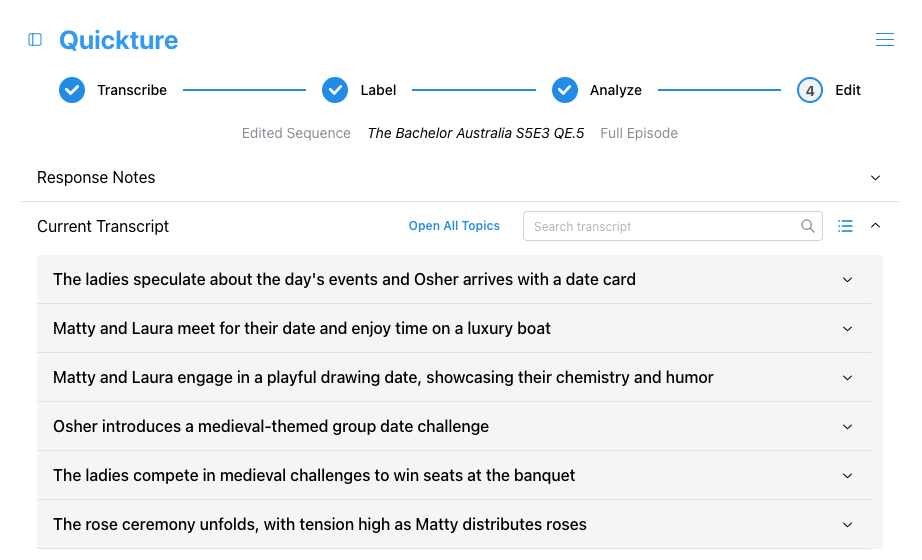
Task: Switch to Edited Sequence tab
Action: (x=296, y=134)
